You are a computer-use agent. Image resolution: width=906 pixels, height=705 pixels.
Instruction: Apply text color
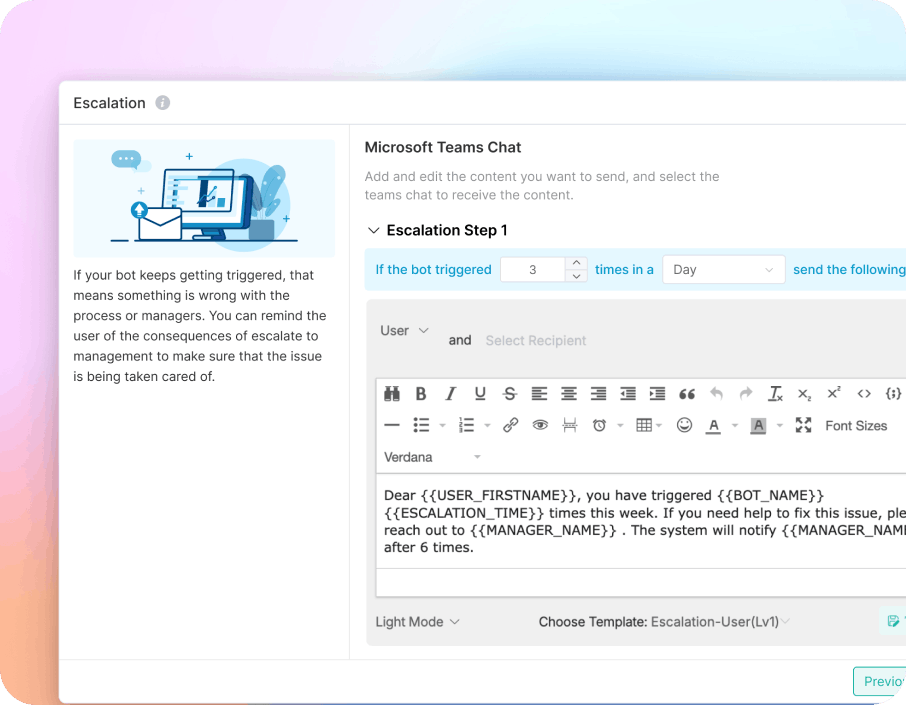[714, 426]
